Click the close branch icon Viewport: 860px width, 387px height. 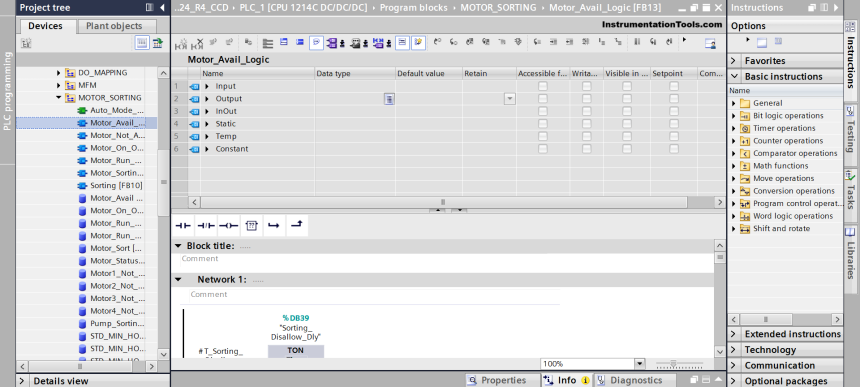(x=296, y=225)
